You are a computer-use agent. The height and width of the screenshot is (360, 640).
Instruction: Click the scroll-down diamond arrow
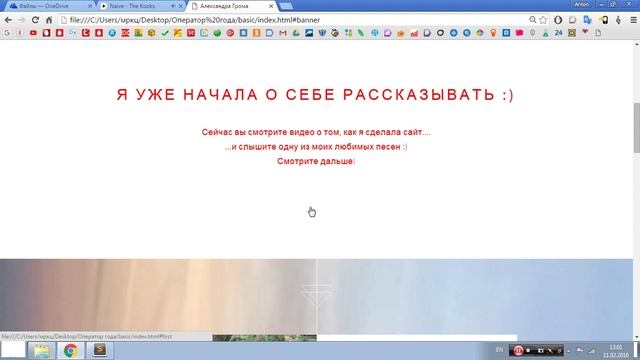click(316, 295)
